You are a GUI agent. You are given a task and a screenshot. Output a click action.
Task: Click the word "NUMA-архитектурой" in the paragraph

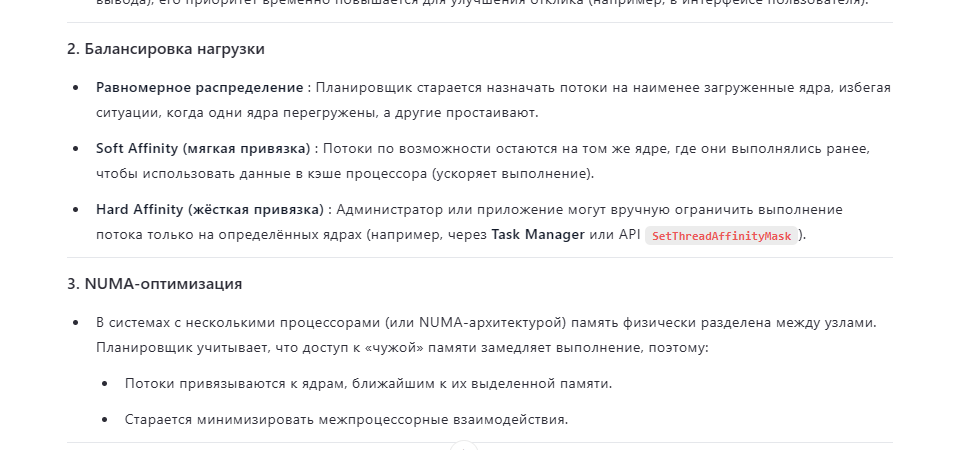[492, 323]
